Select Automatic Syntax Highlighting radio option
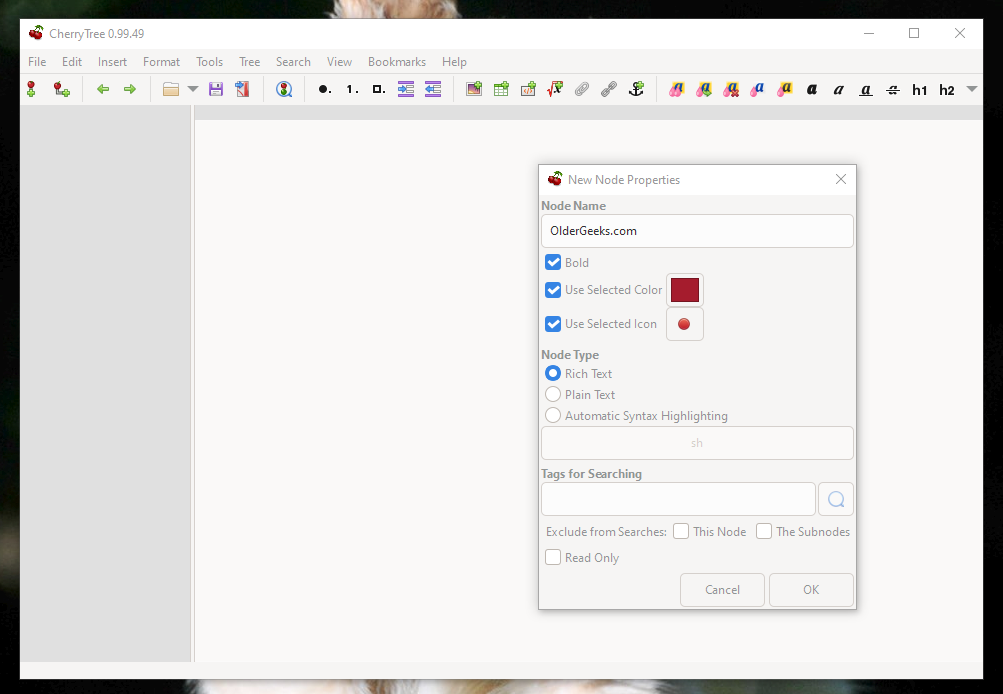The width and height of the screenshot is (1003, 694). click(553, 416)
